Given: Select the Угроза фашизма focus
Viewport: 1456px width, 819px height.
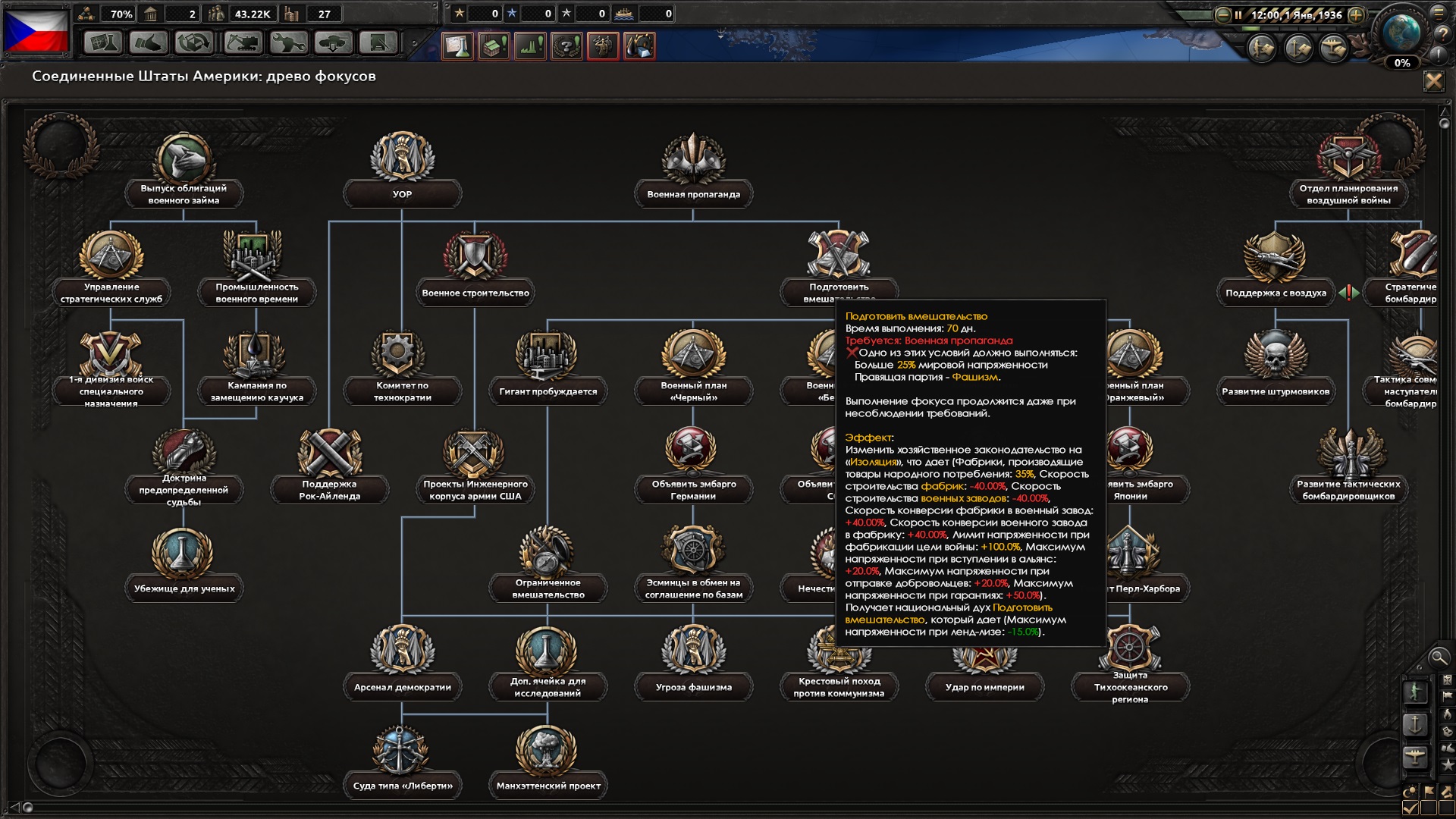Looking at the screenshot, I should pos(693,663).
